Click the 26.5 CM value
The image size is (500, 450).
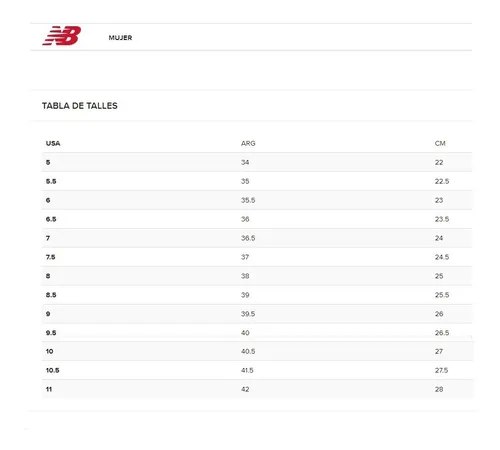[442, 333]
